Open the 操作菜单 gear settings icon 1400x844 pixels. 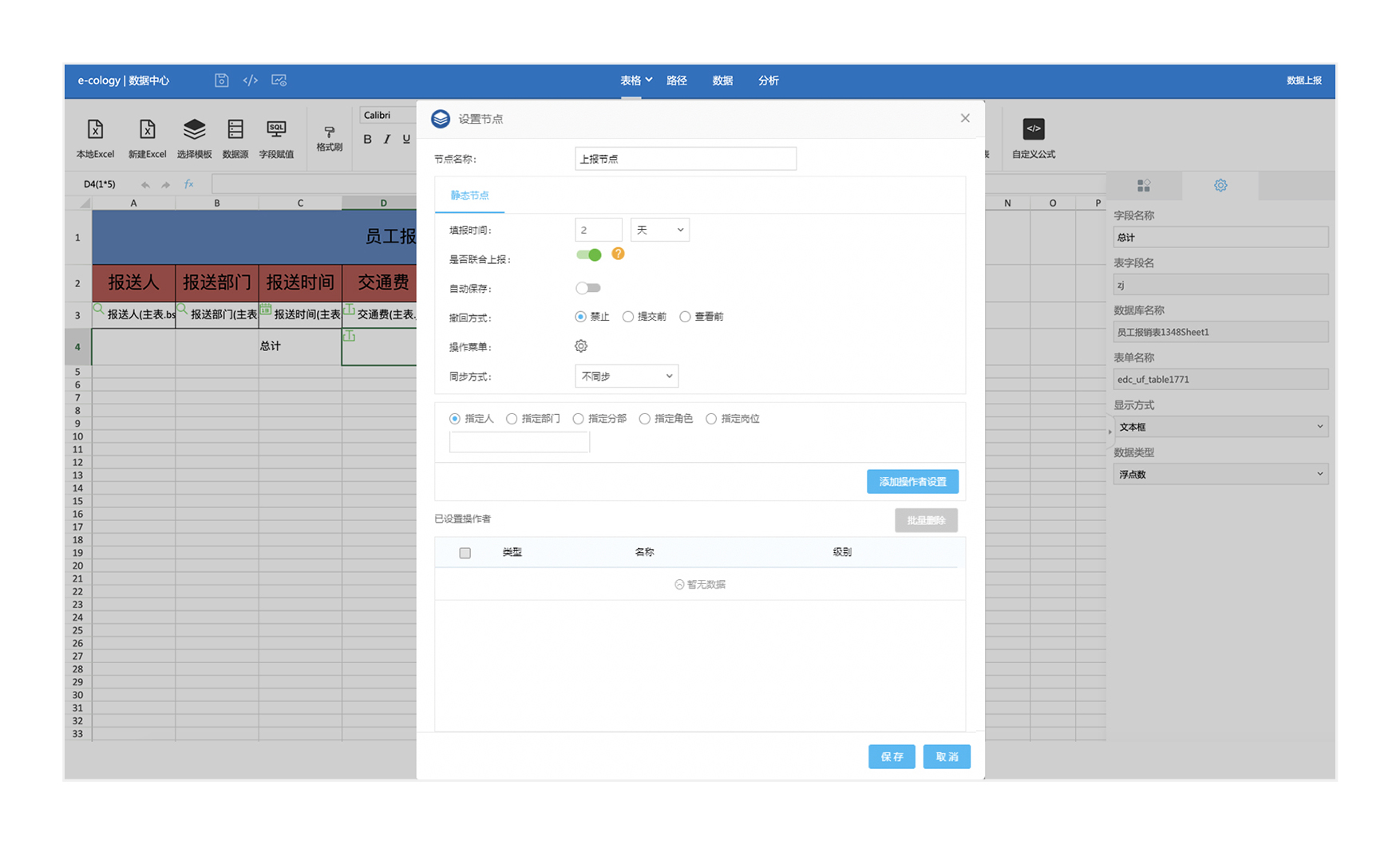581,346
